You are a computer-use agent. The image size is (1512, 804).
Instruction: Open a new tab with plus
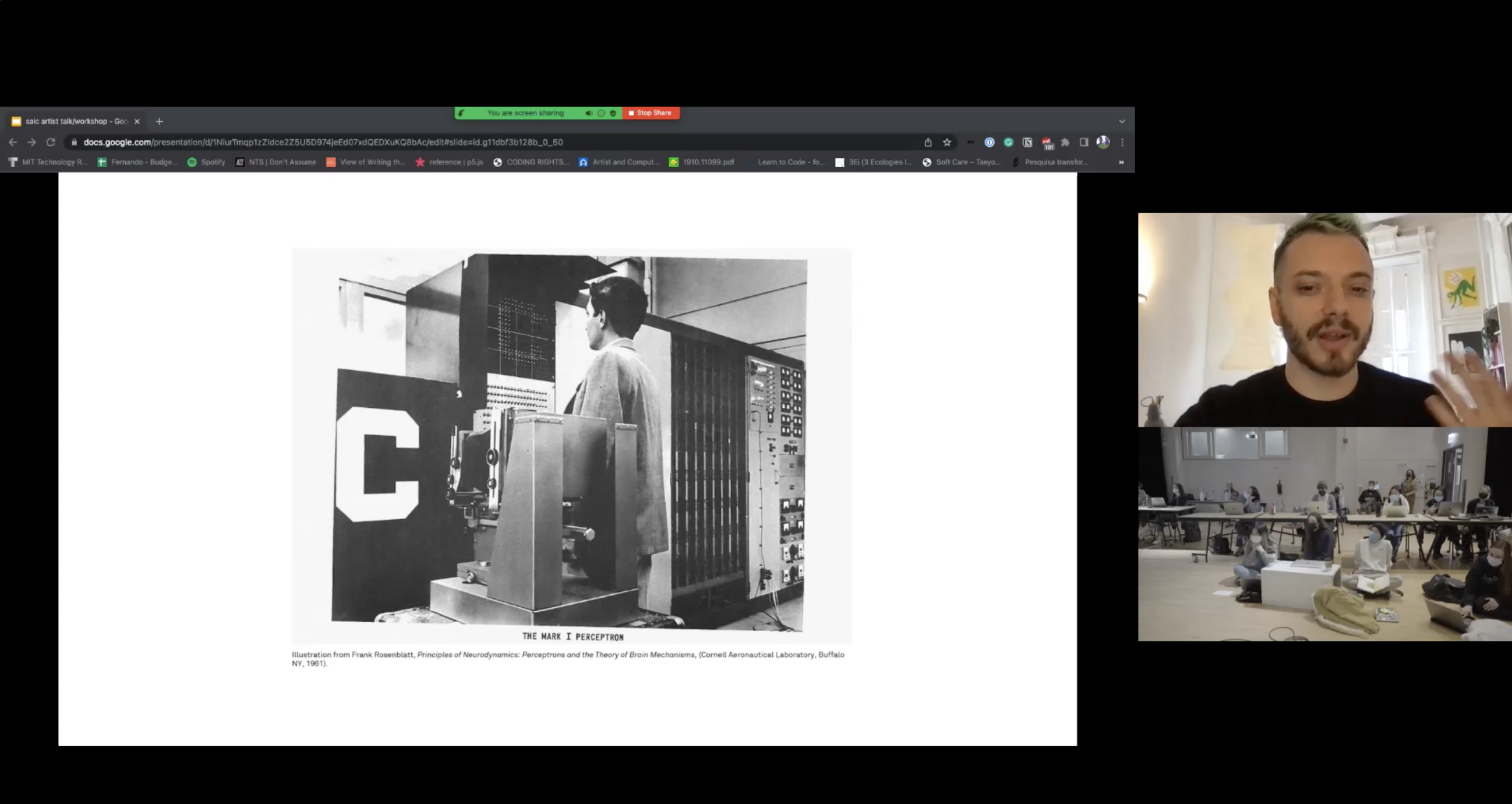159,122
